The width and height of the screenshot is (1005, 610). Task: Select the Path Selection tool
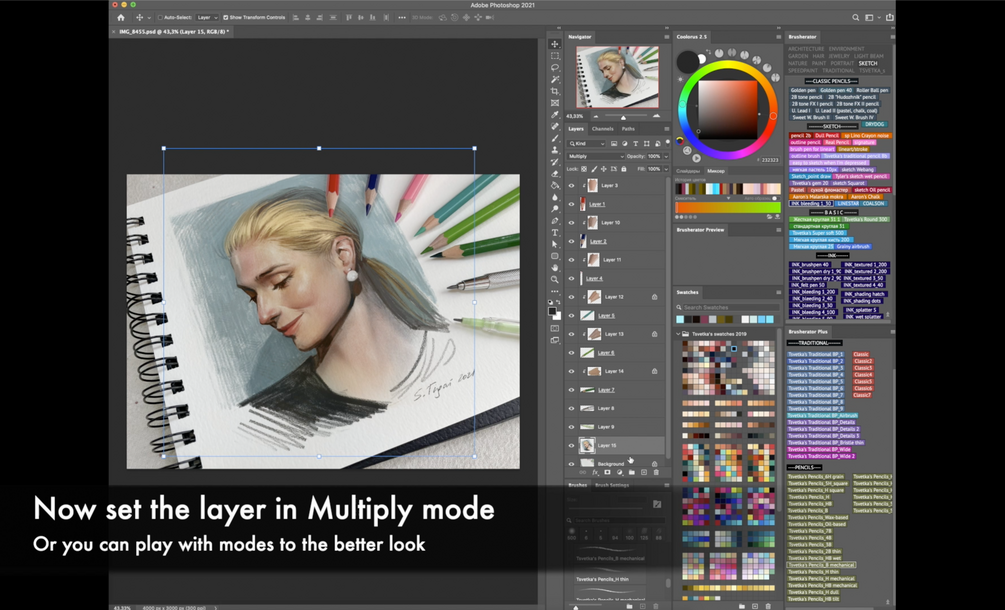point(555,244)
